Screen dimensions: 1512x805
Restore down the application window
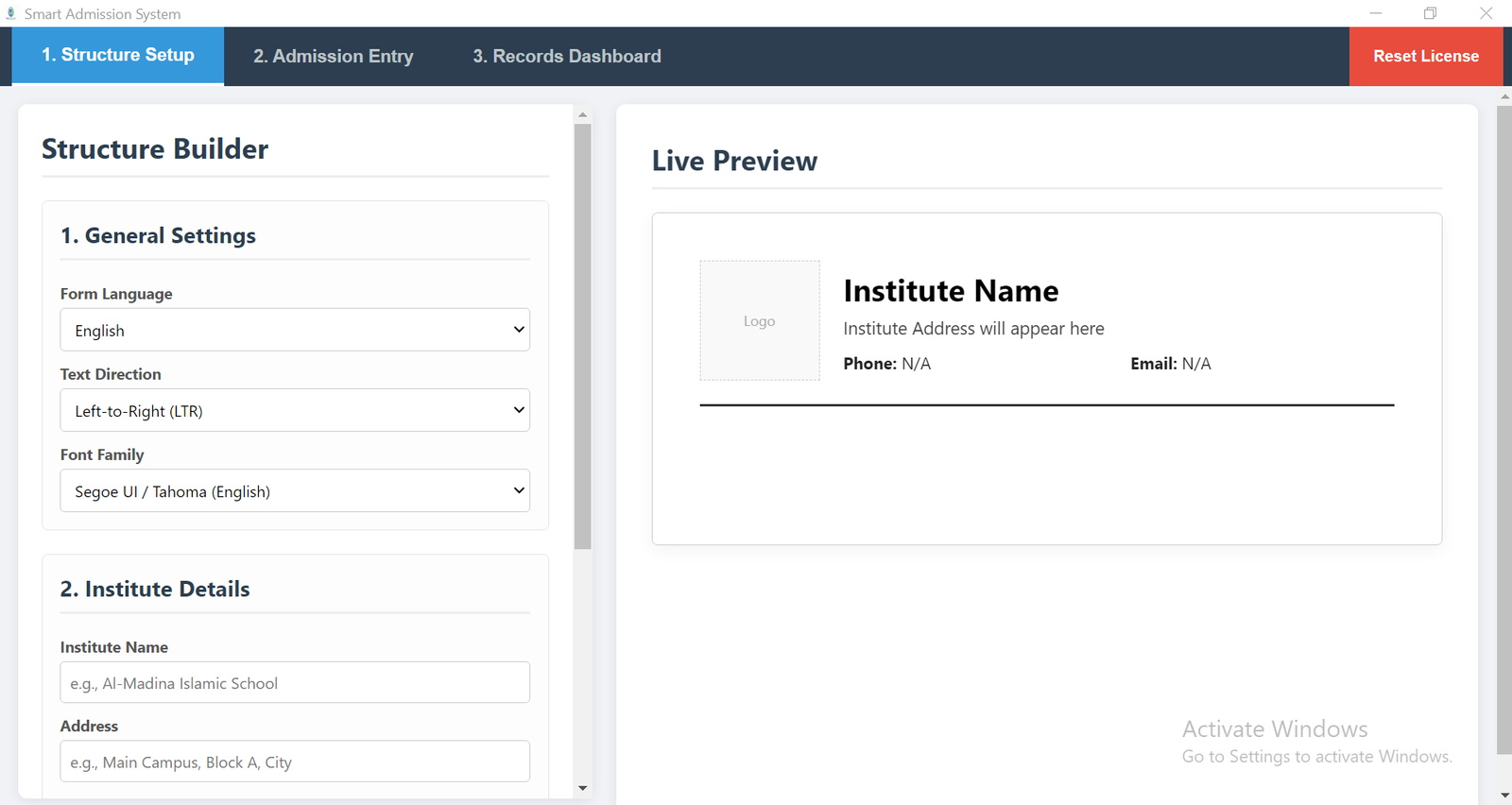[x=1431, y=13]
